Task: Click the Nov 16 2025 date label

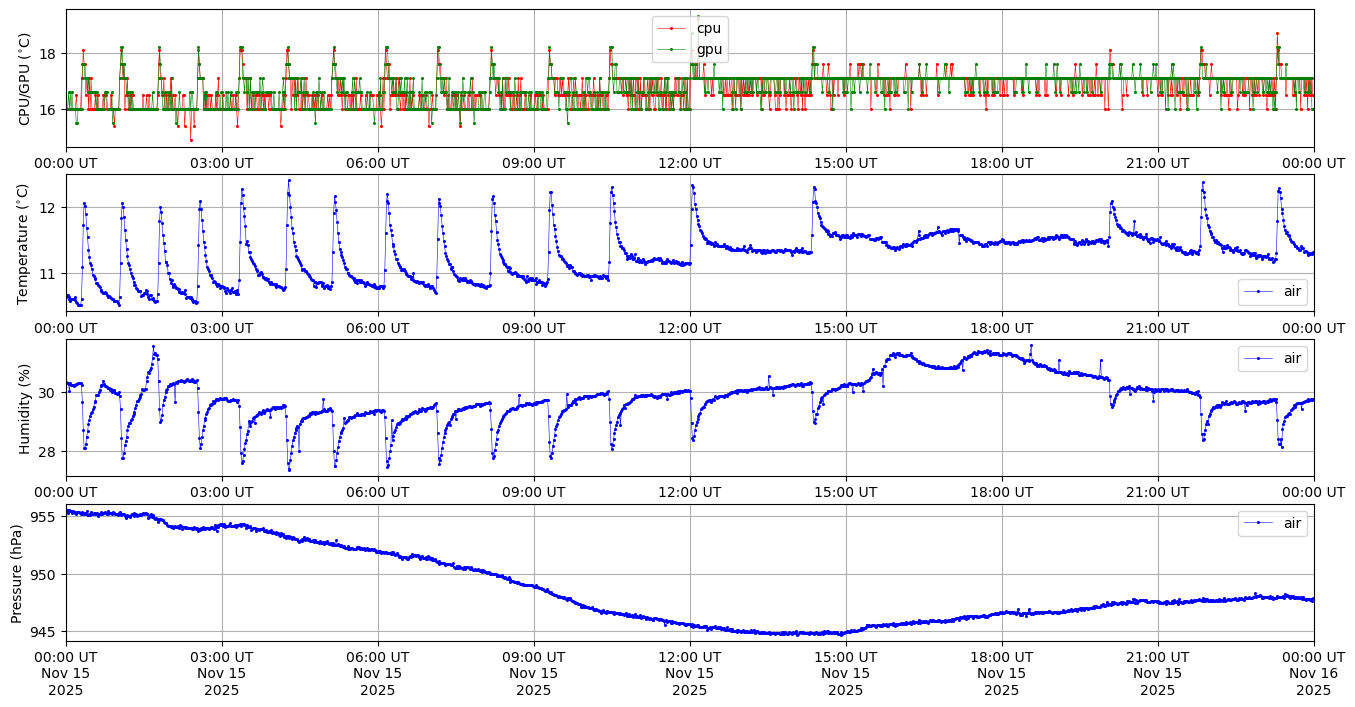Action: (x=1314, y=682)
